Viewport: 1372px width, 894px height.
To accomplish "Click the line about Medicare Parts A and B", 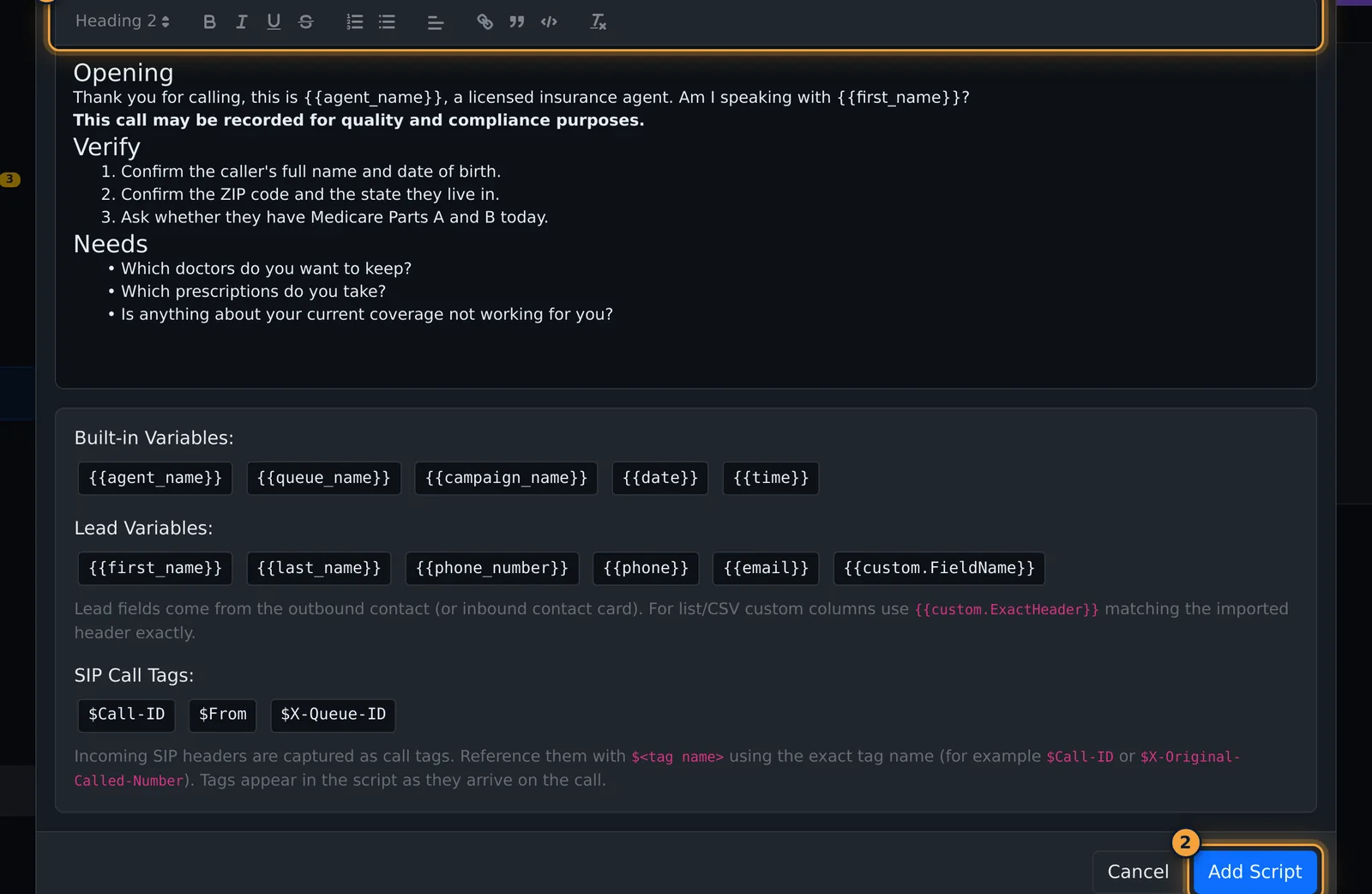I will point(334,217).
